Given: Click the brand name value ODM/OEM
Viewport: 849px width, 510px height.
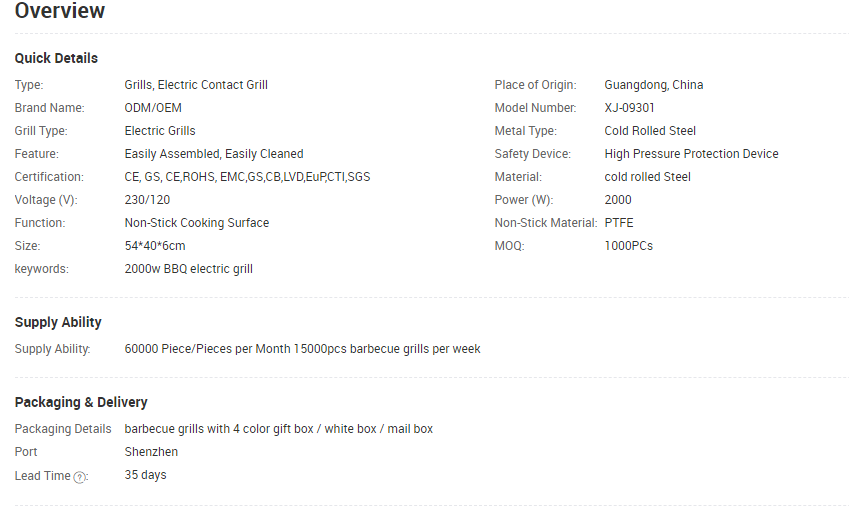Looking at the screenshot, I should (x=153, y=108).
